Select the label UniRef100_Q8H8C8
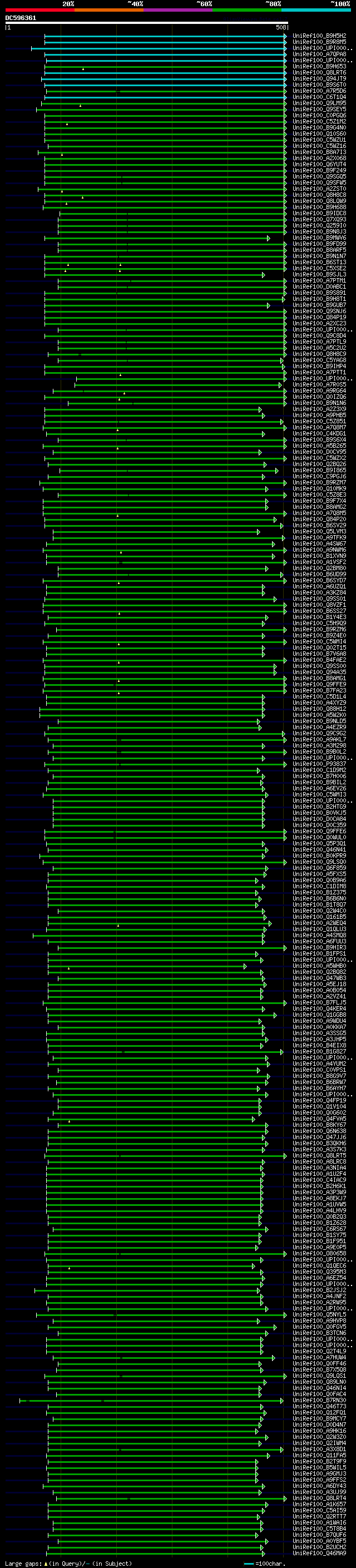356x1568 pixels. [x=319, y=195]
